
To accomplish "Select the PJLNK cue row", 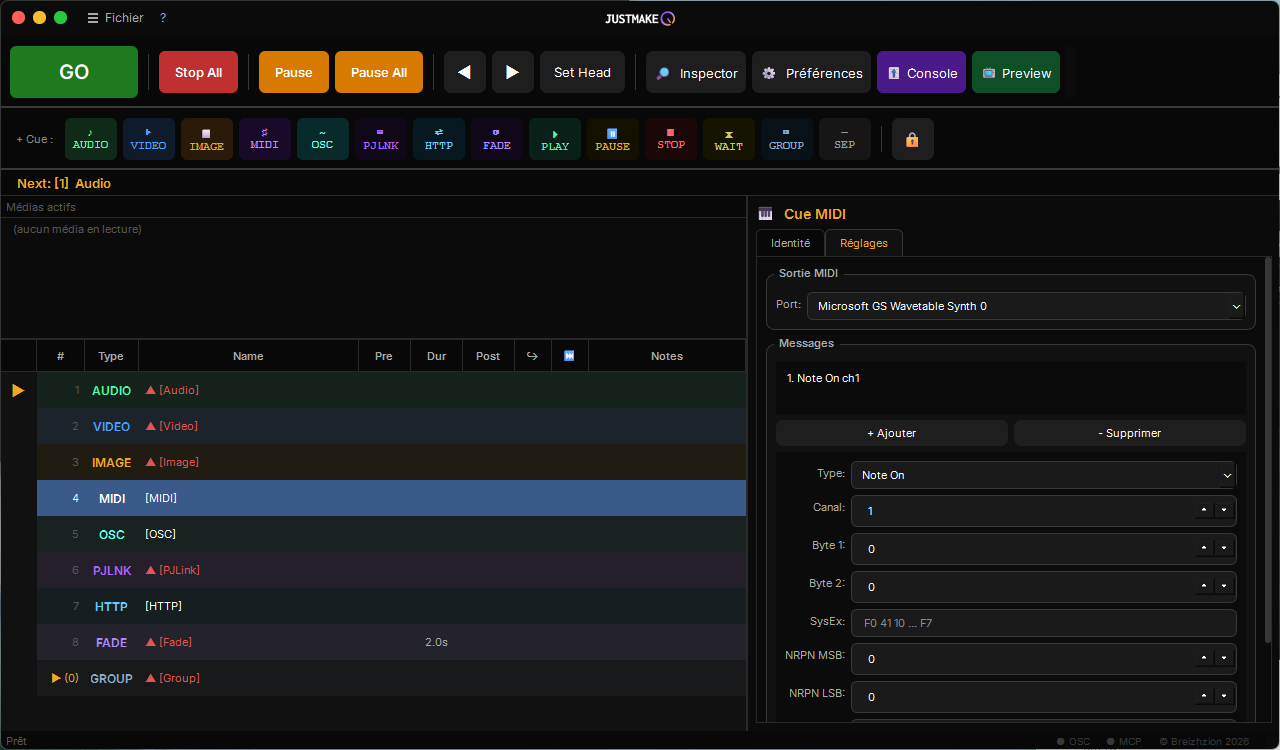I will coord(391,570).
